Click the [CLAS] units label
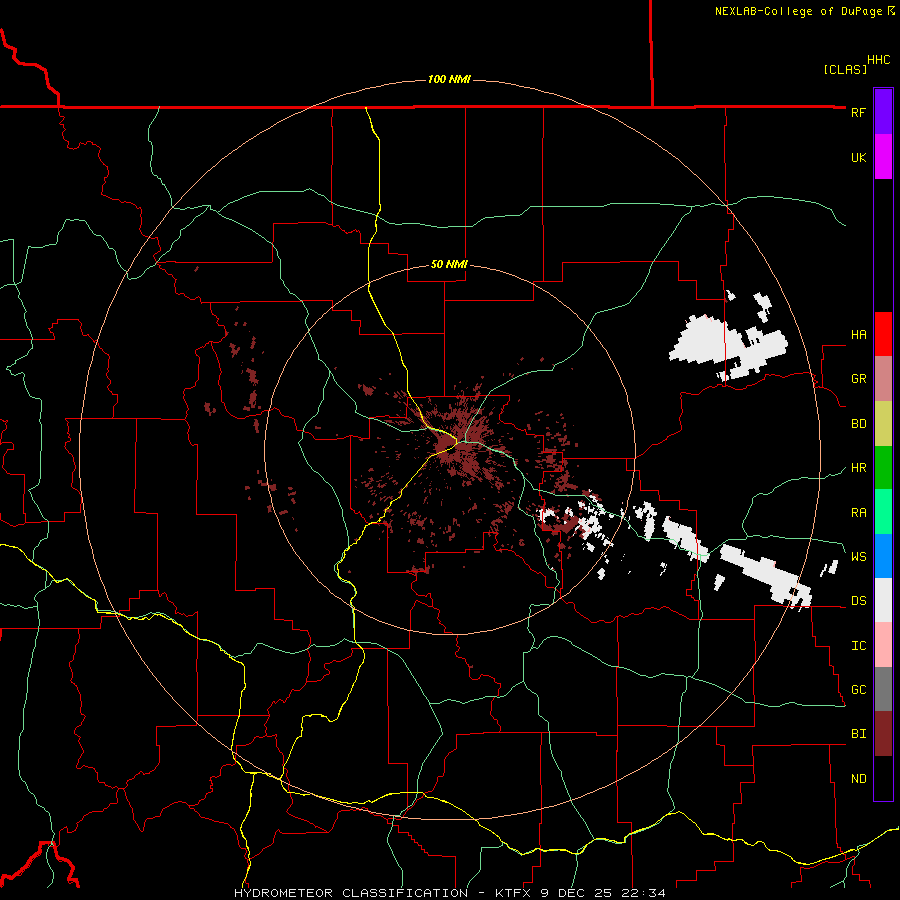 (x=845, y=70)
